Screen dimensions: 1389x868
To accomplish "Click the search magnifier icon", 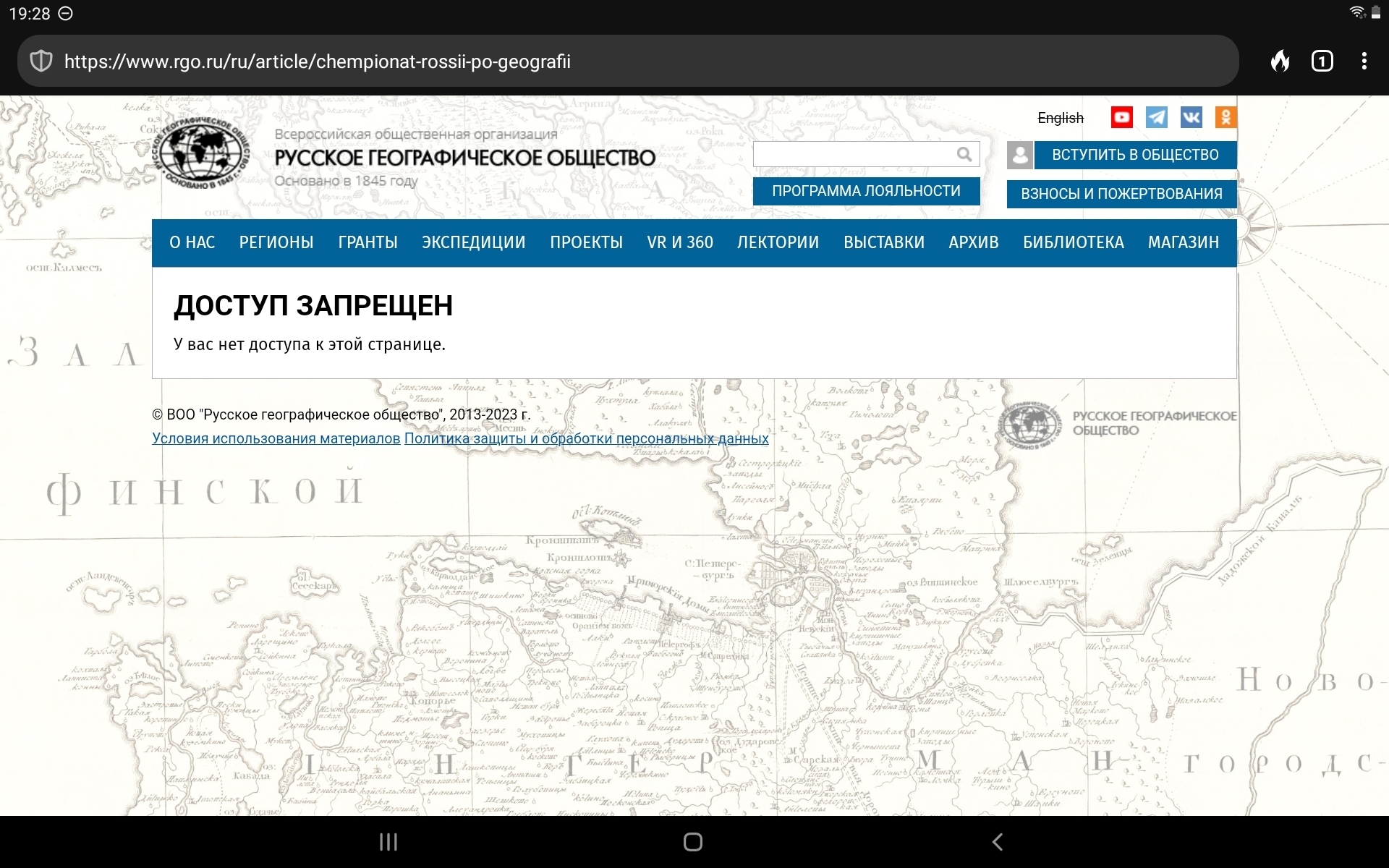I will point(964,154).
